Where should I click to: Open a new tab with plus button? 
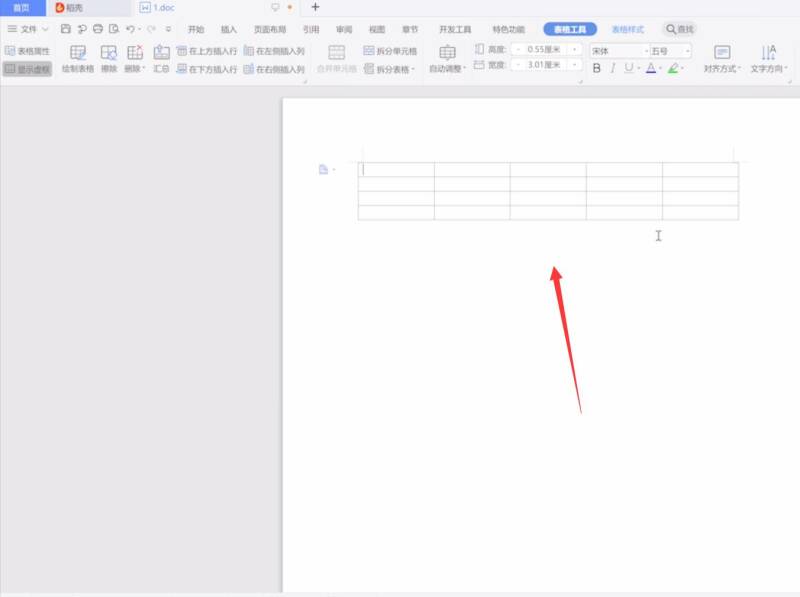315,7
